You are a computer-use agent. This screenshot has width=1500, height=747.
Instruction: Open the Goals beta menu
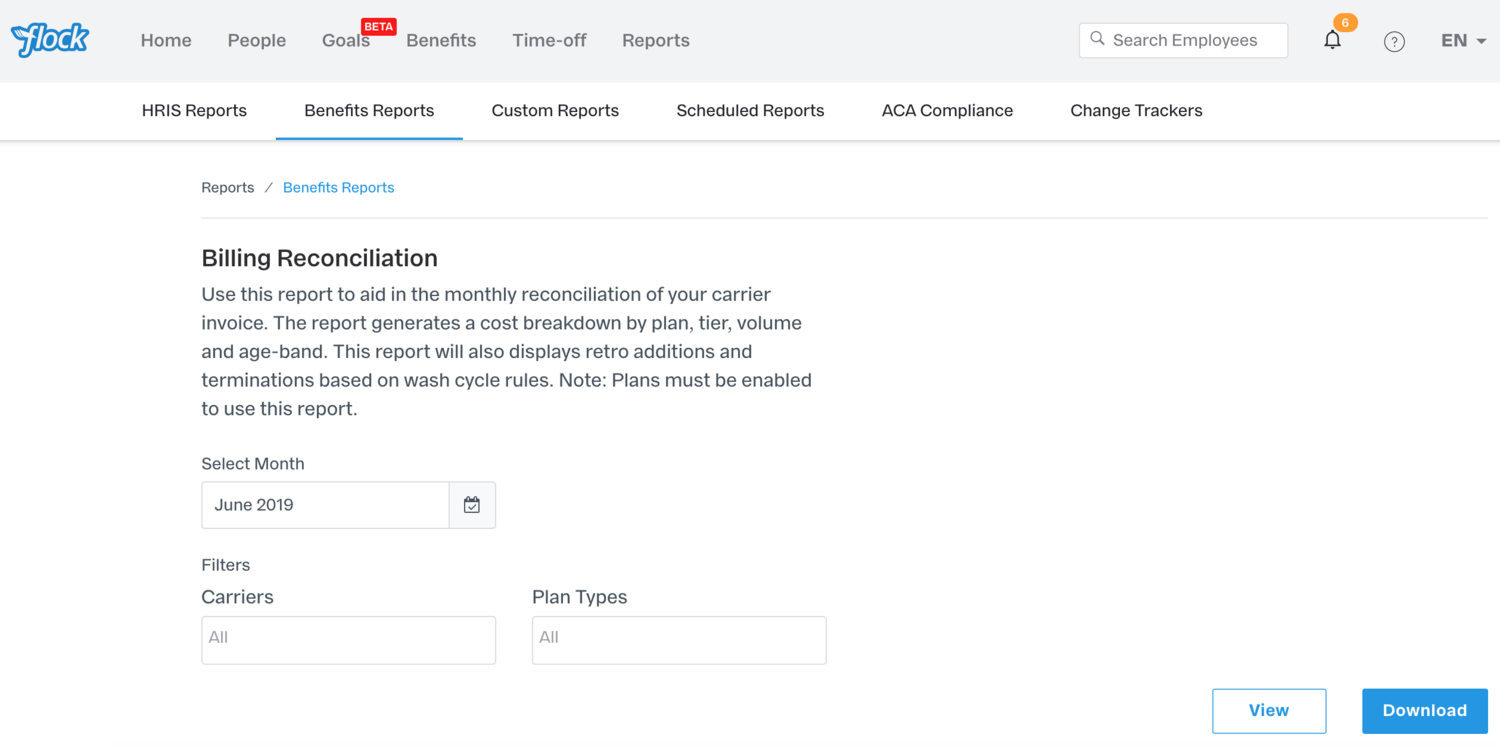(x=346, y=41)
